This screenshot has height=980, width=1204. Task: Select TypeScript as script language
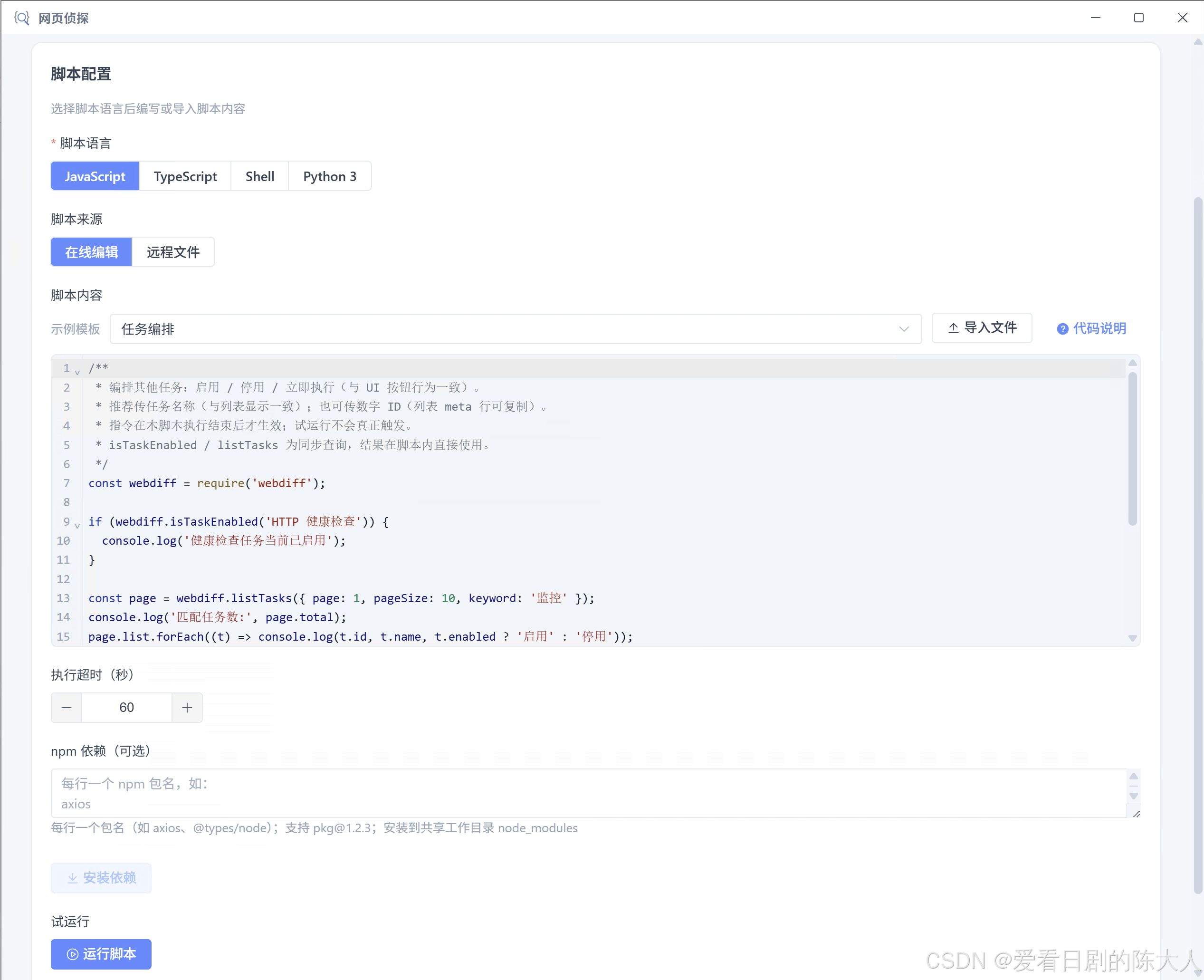(185, 176)
